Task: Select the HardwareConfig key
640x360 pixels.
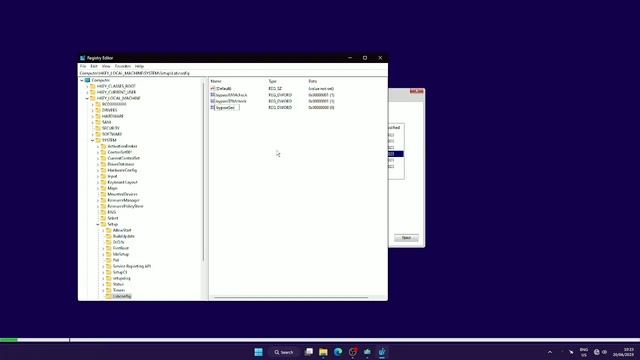Action: (x=122, y=170)
